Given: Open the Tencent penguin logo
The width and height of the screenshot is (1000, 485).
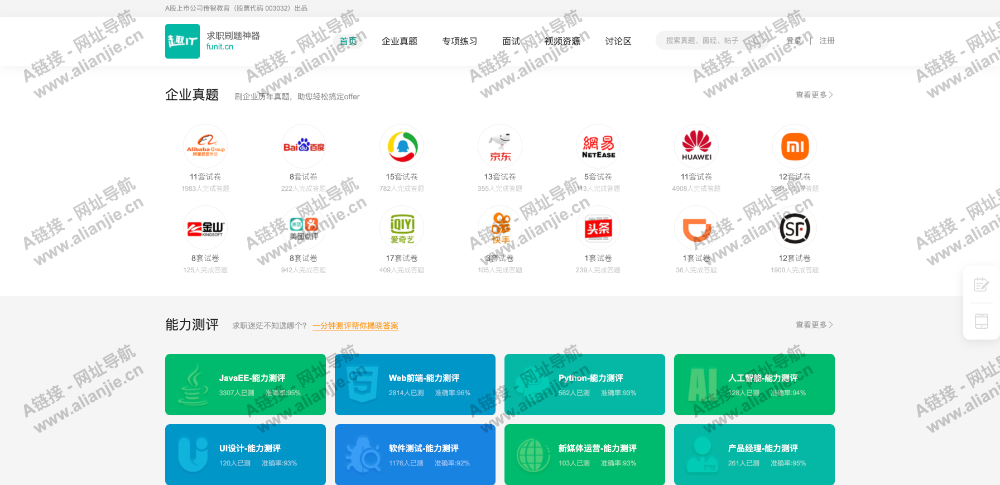Looking at the screenshot, I should point(402,147).
